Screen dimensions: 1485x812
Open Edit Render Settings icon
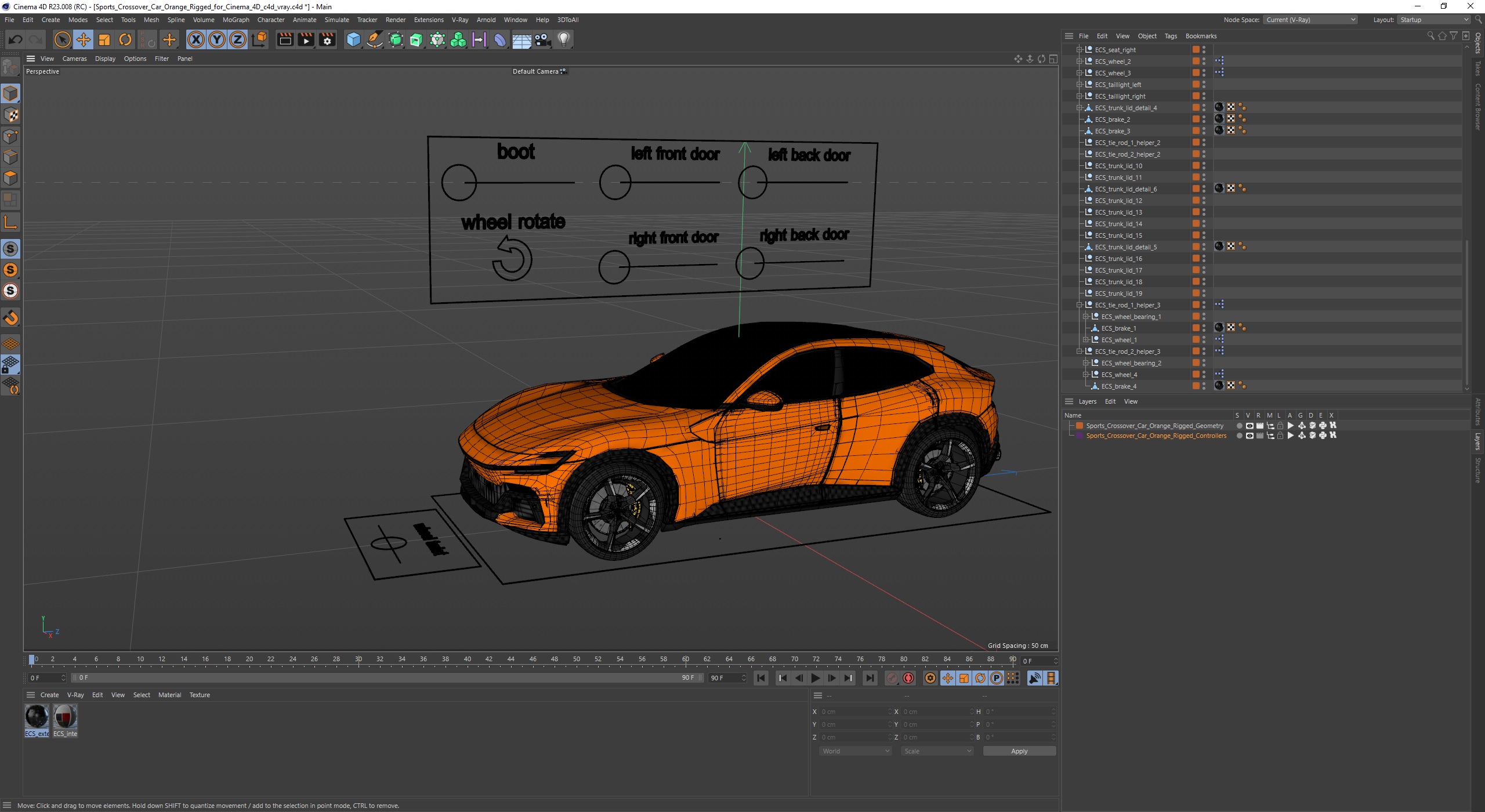(328, 39)
